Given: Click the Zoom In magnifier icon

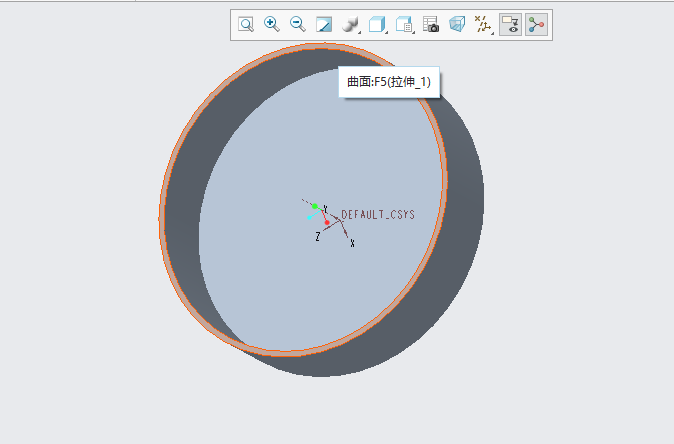Looking at the screenshot, I should coord(272,24).
